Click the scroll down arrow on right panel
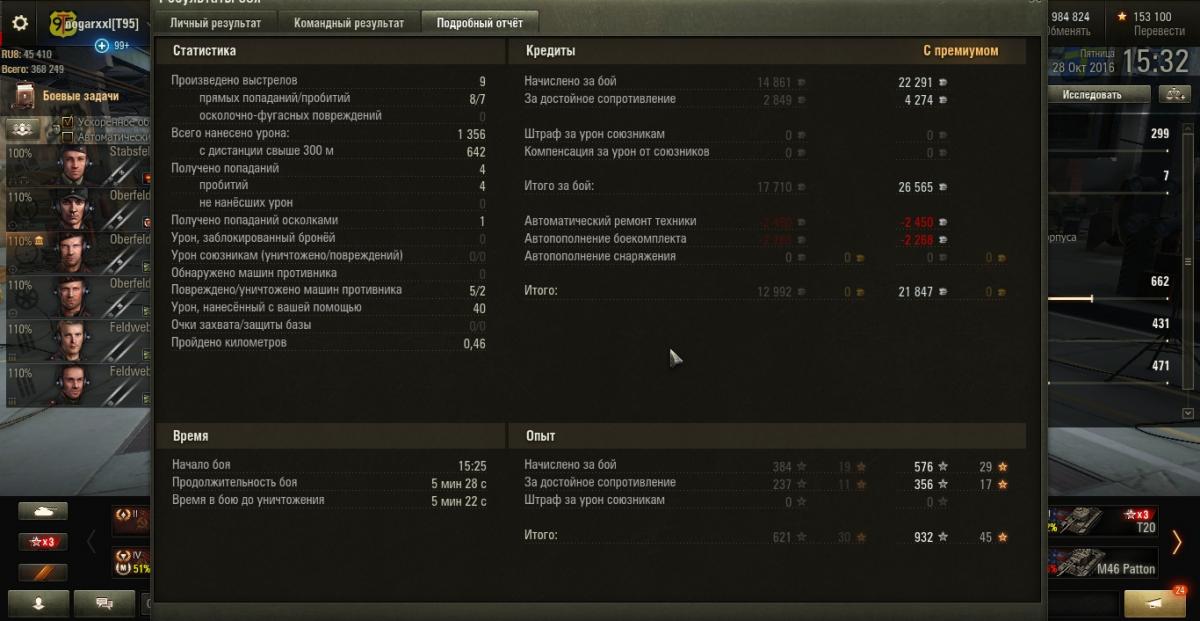This screenshot has height=621, width=1200. click(1188, 413)
